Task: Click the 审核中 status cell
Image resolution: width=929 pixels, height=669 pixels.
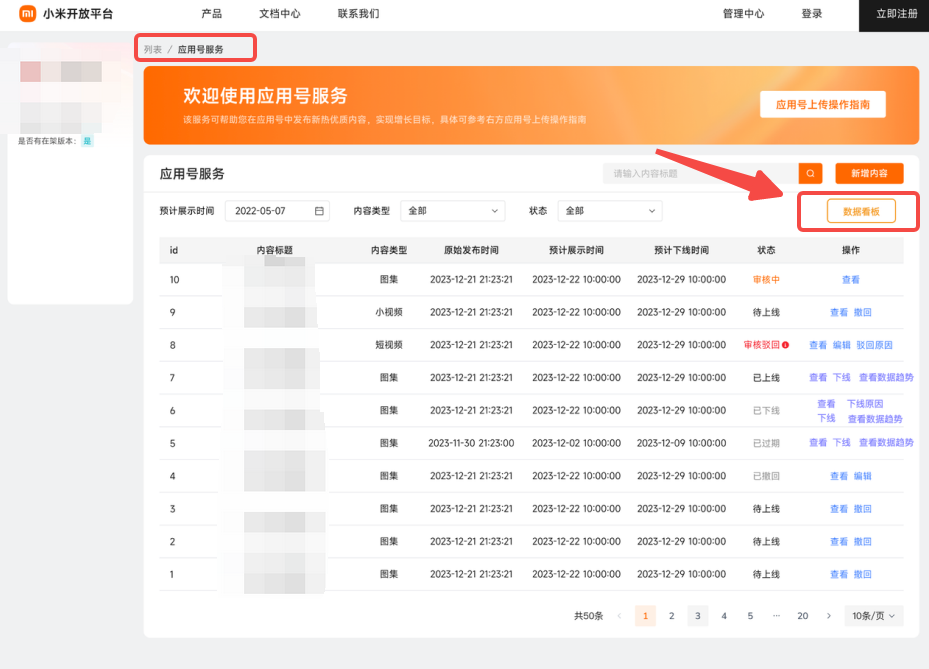Action: pyautogui.click(x=766, y=280)
